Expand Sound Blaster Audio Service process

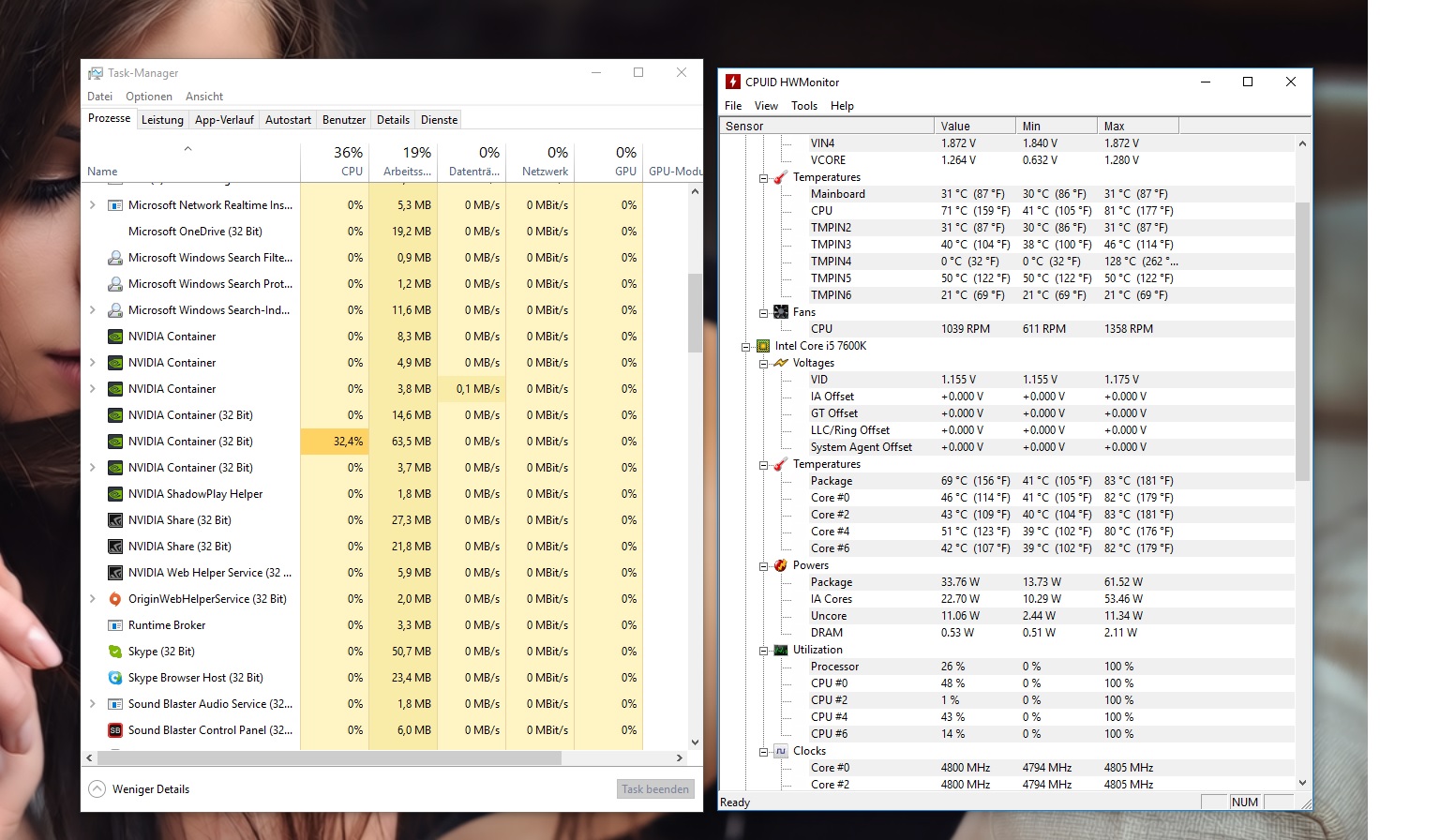pos(92,704)
